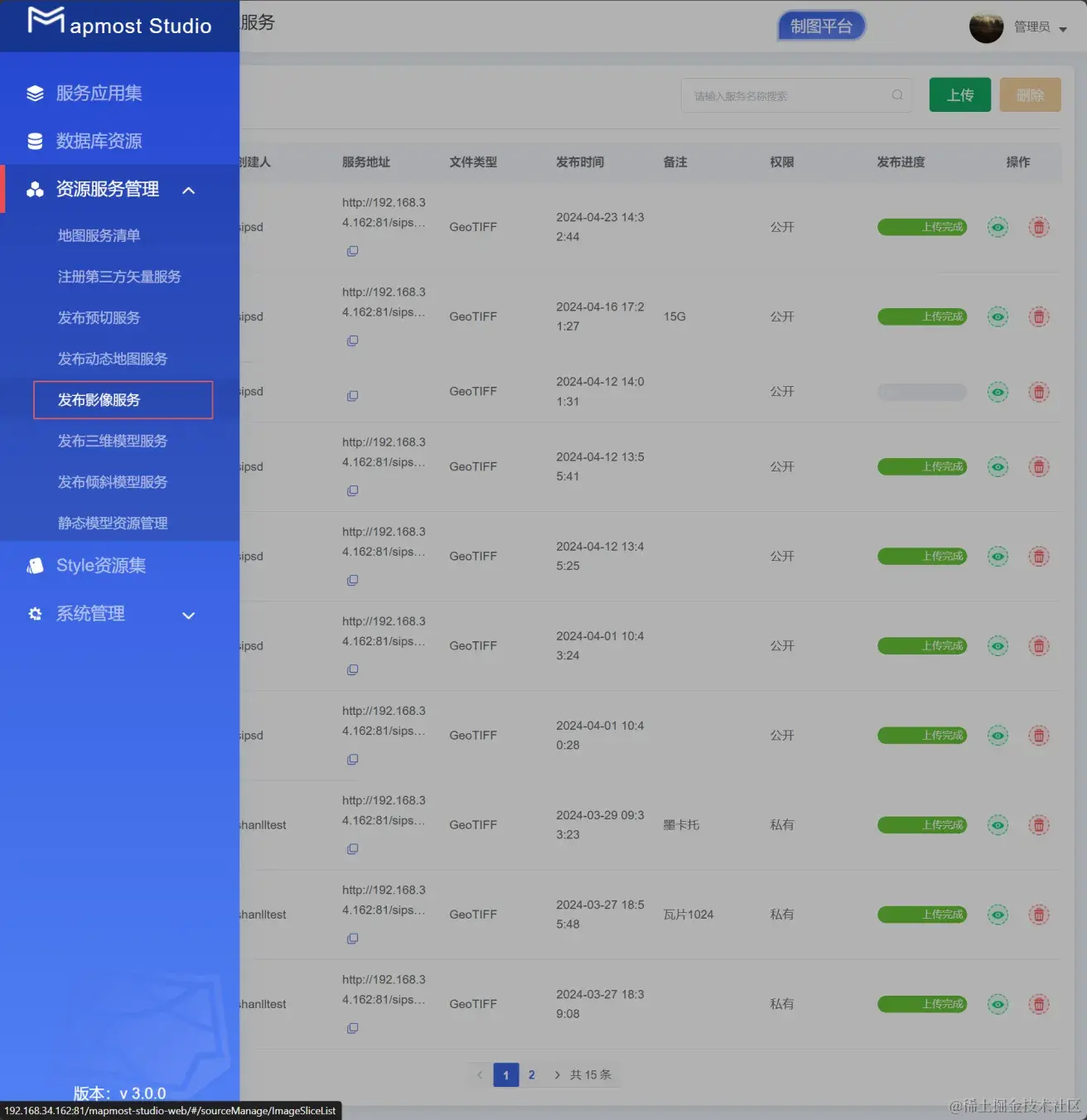Preview the 墨卡托 service with eye icon

(998, 825)
